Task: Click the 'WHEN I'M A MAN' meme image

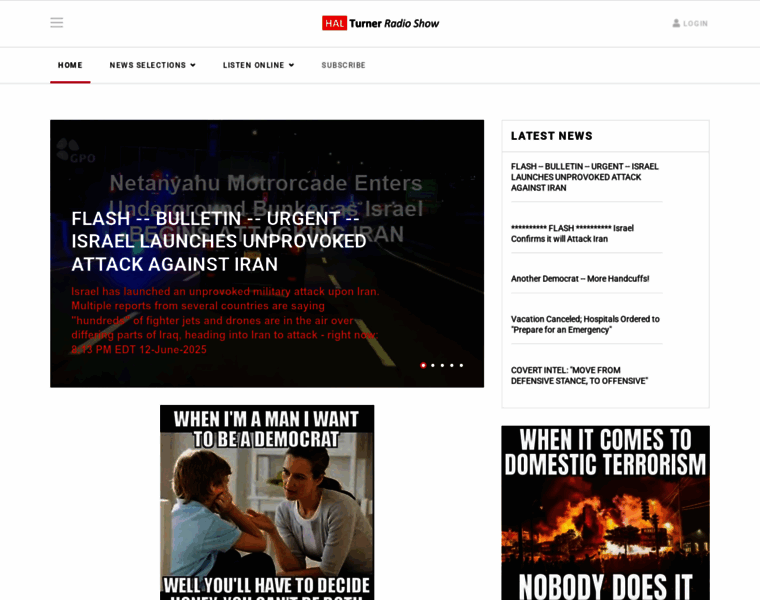Action: (267, 503)
